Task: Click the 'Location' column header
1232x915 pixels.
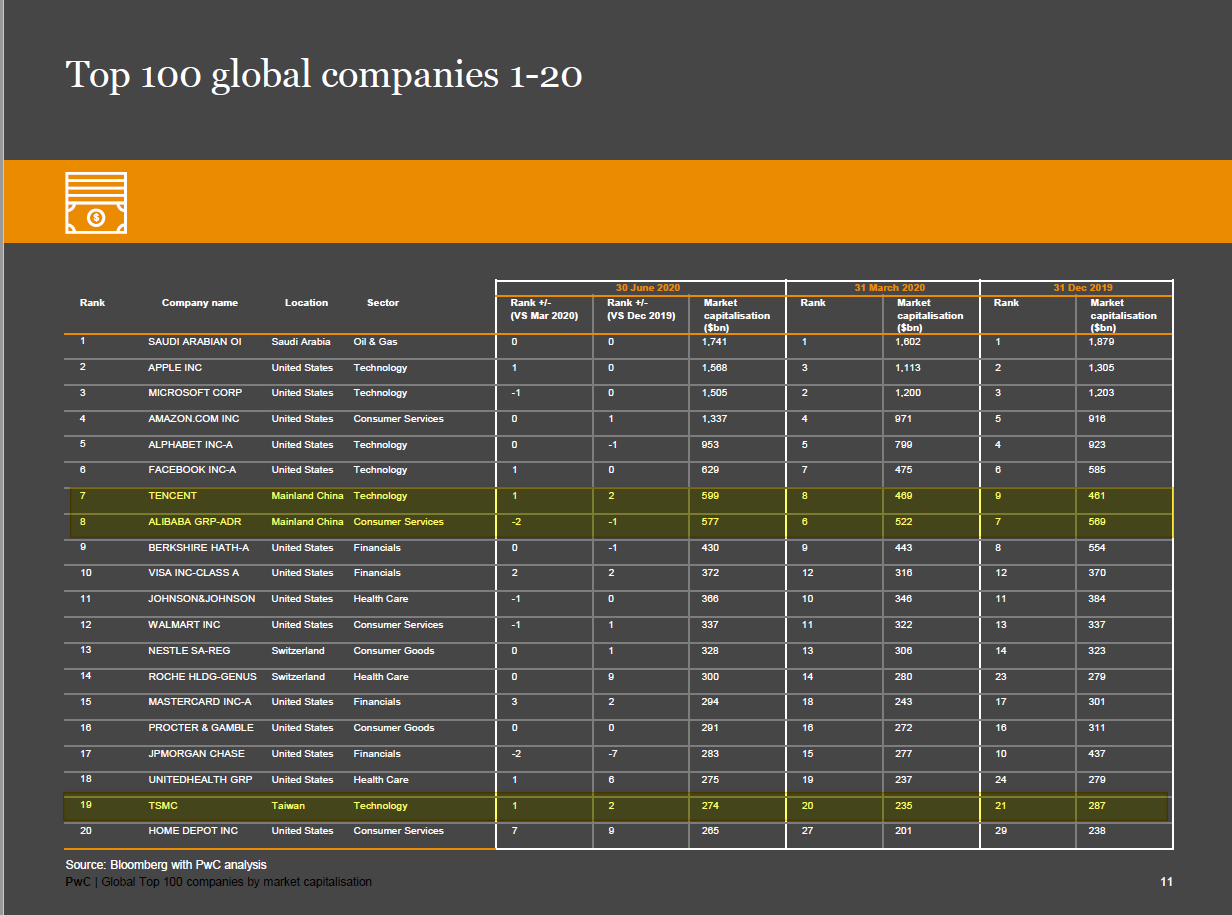Action: tap(306, 303)
